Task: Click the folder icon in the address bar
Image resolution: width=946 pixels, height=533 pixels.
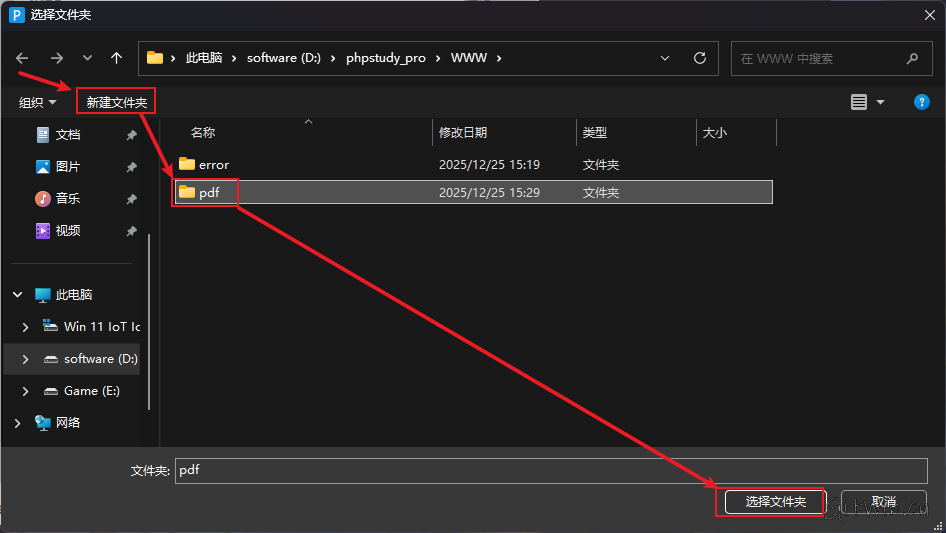Action: (155, 58)
